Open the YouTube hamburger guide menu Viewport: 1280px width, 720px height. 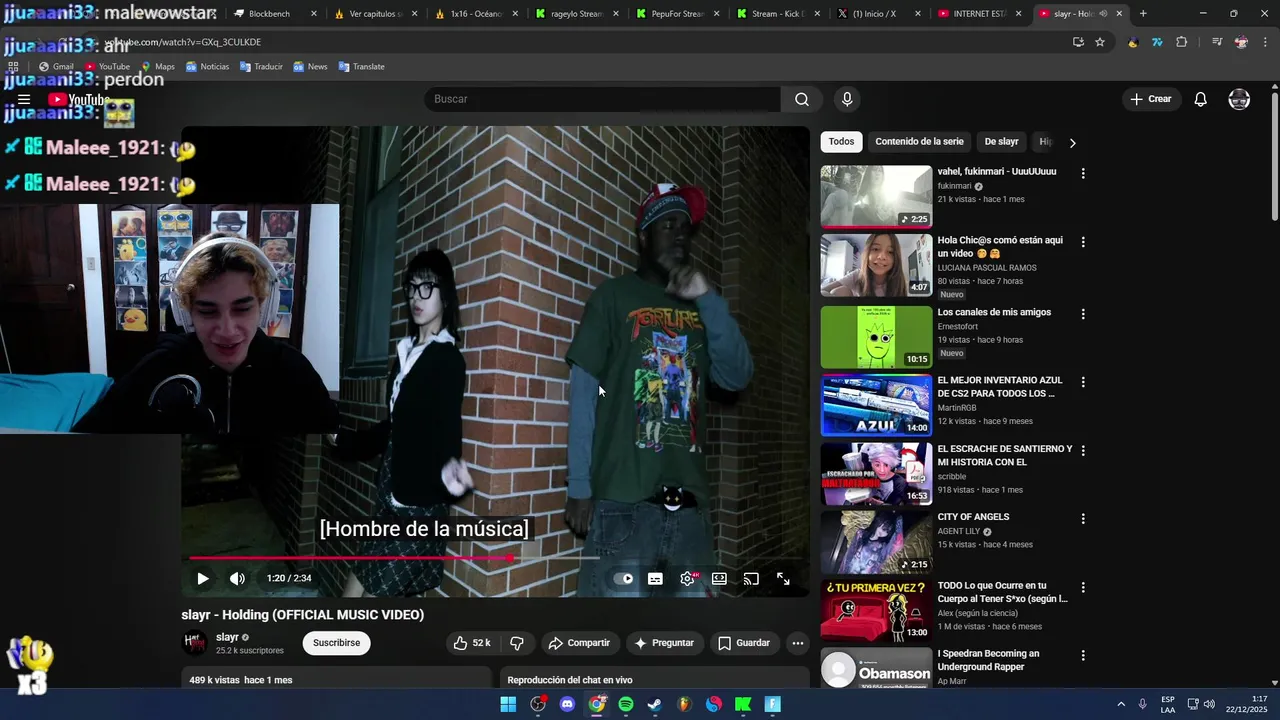click(24, 99)
